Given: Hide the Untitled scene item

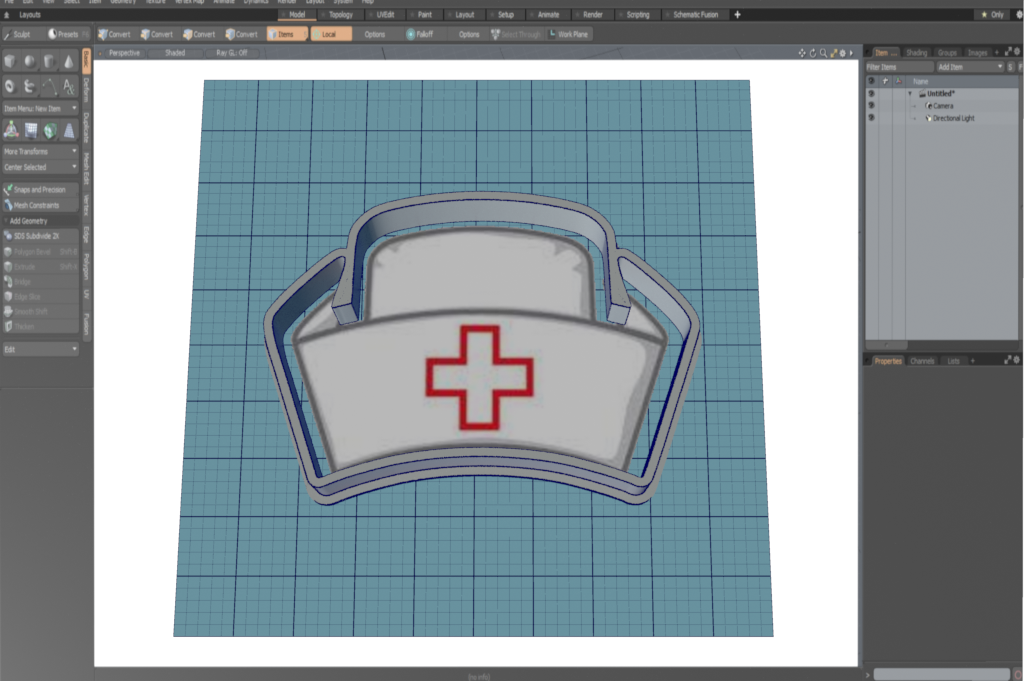Looking at the screenshot, I should click(871, 93).
